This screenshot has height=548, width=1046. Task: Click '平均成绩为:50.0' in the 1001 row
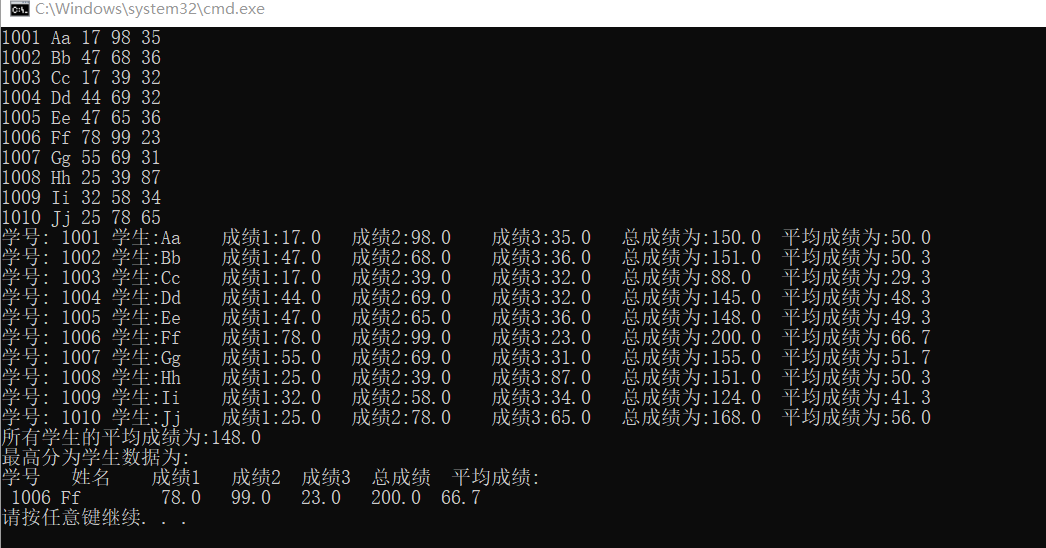click(x=857, y=238)
